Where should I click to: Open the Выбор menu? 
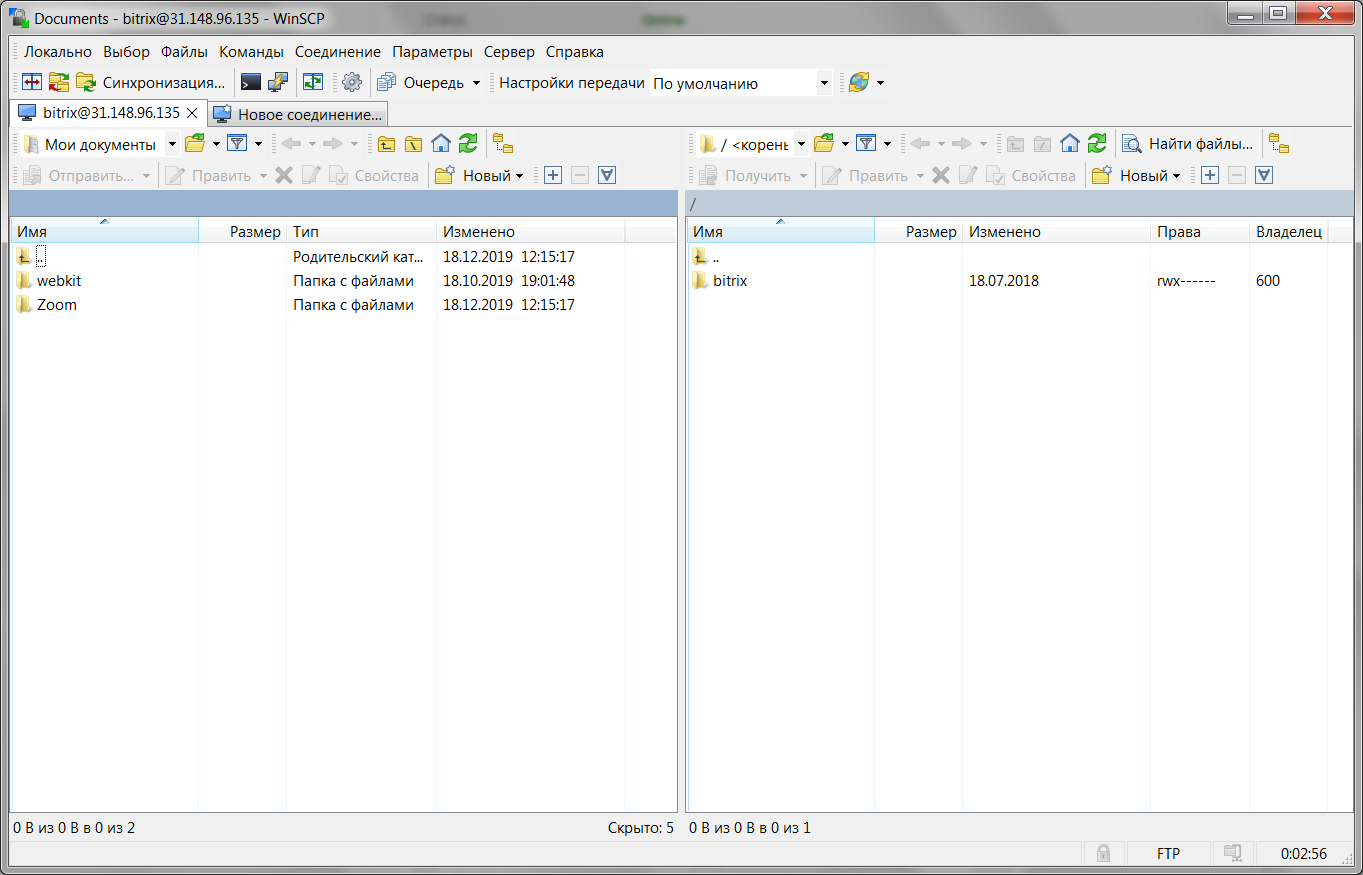[x=126, y=52]
